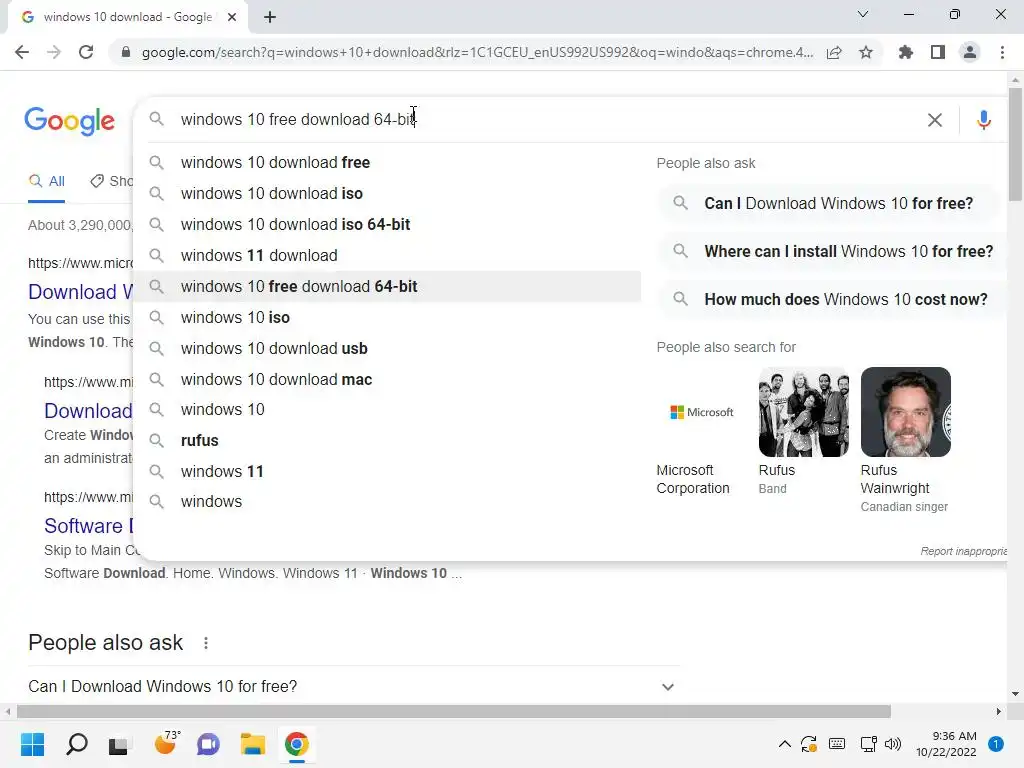
Task: Click Report inappropriate predictions link
Action: click(x=964, y=551)
